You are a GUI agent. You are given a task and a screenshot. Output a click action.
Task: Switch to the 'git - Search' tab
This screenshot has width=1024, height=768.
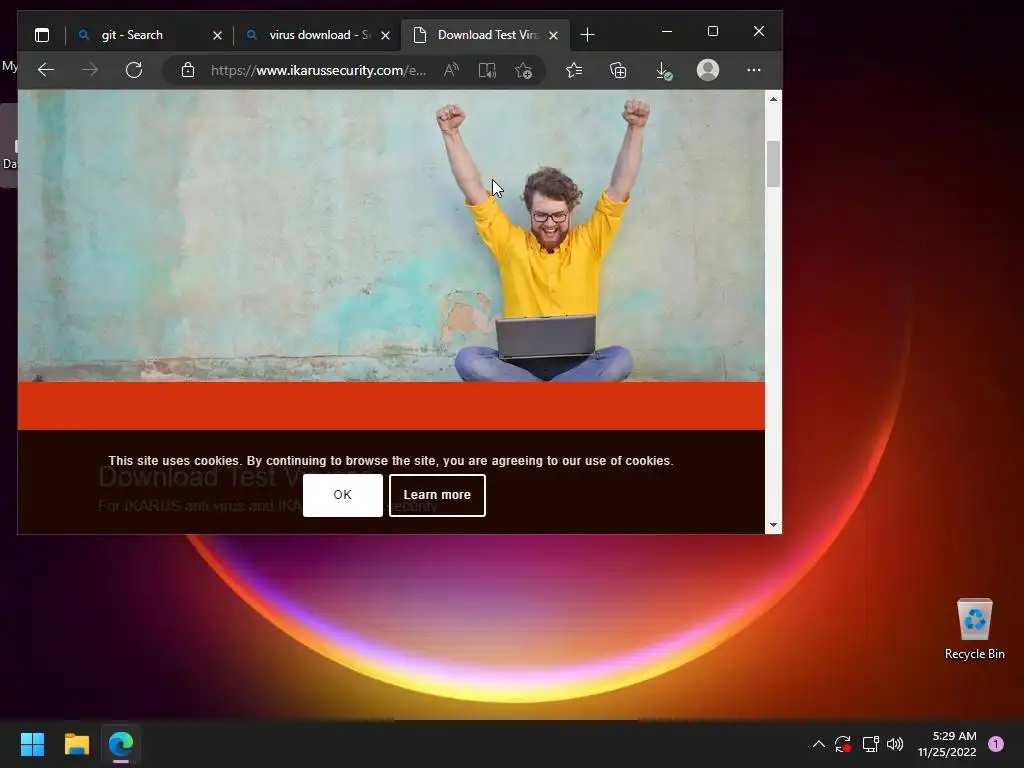coord(149,35)
